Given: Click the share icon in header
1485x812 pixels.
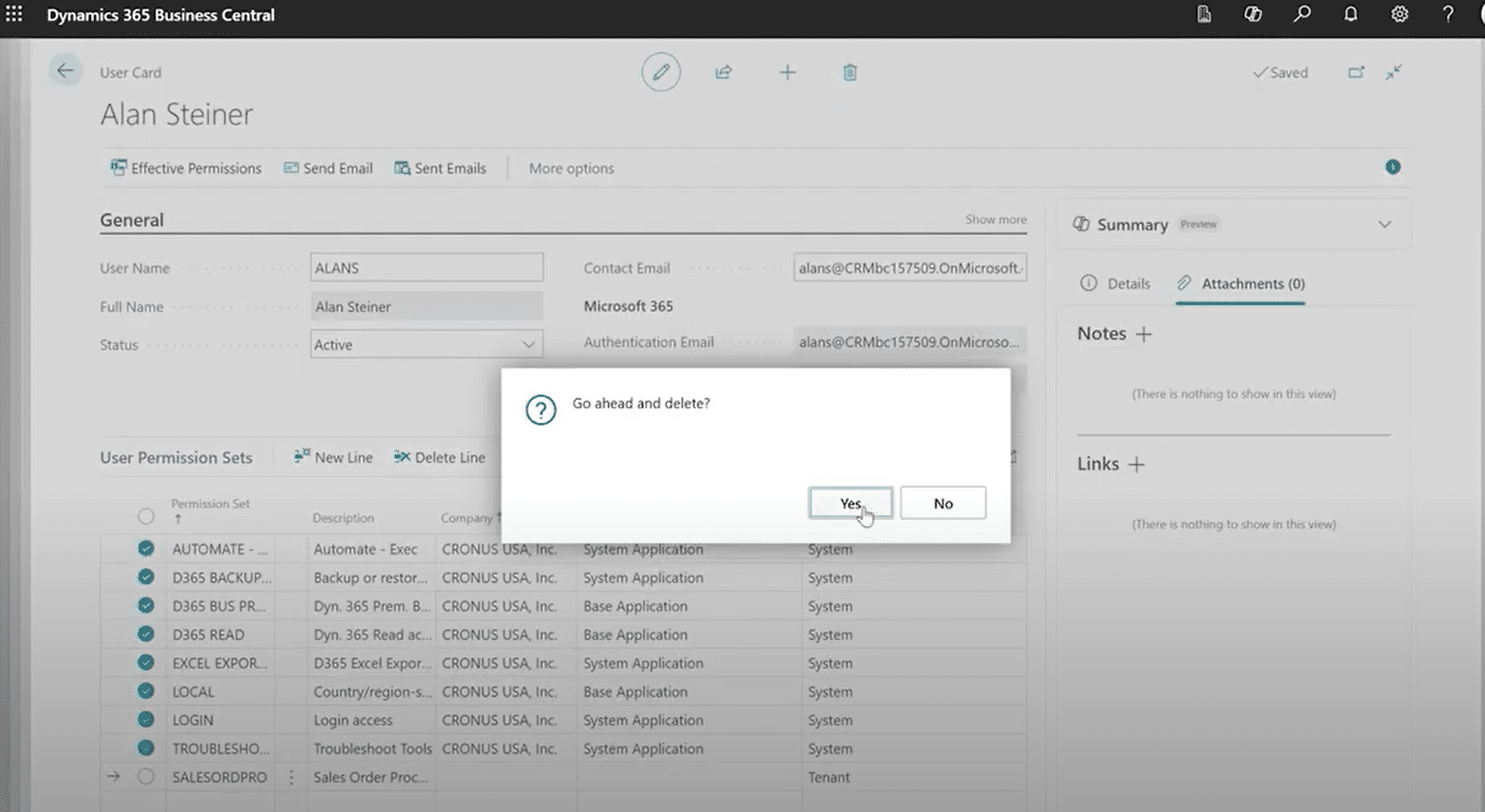Looking at the screenshot, I should coord(723,72).
